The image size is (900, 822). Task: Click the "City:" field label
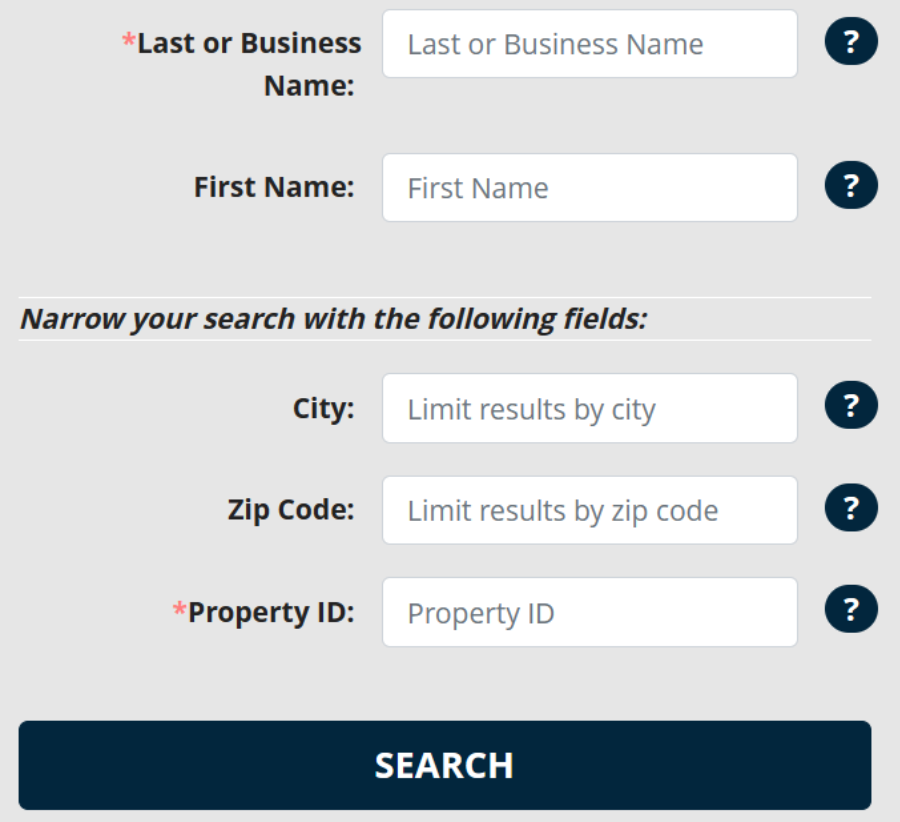pyautogui.click(x=323, y=408)
